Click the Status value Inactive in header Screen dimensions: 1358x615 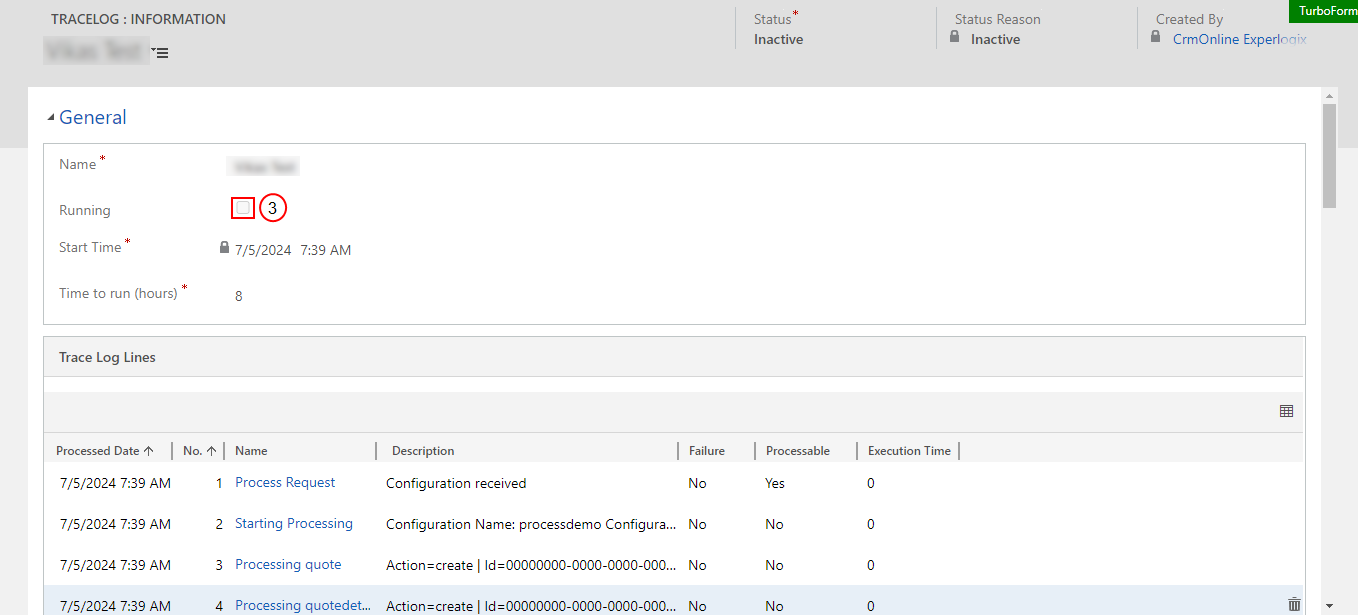(779, 40)
